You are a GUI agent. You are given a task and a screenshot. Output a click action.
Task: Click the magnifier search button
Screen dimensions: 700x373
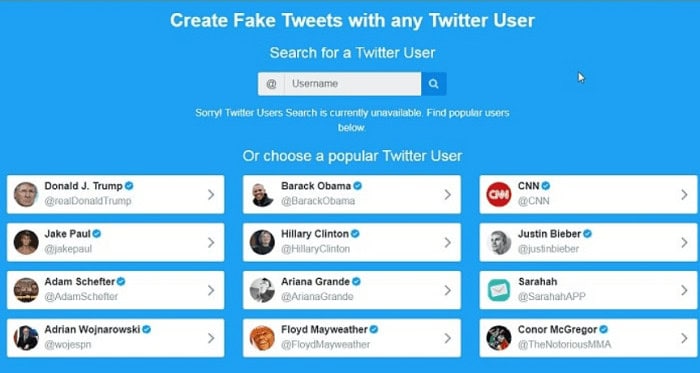click(x=433, y=84)
